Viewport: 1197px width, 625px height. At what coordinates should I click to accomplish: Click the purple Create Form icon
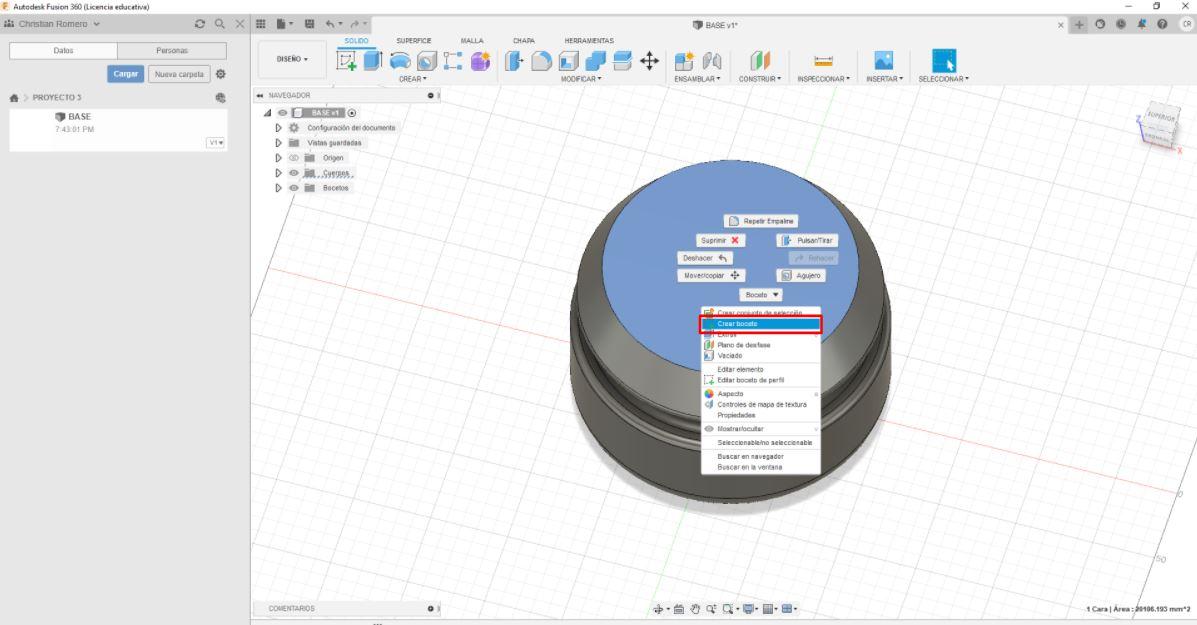(x=480, y=61)
